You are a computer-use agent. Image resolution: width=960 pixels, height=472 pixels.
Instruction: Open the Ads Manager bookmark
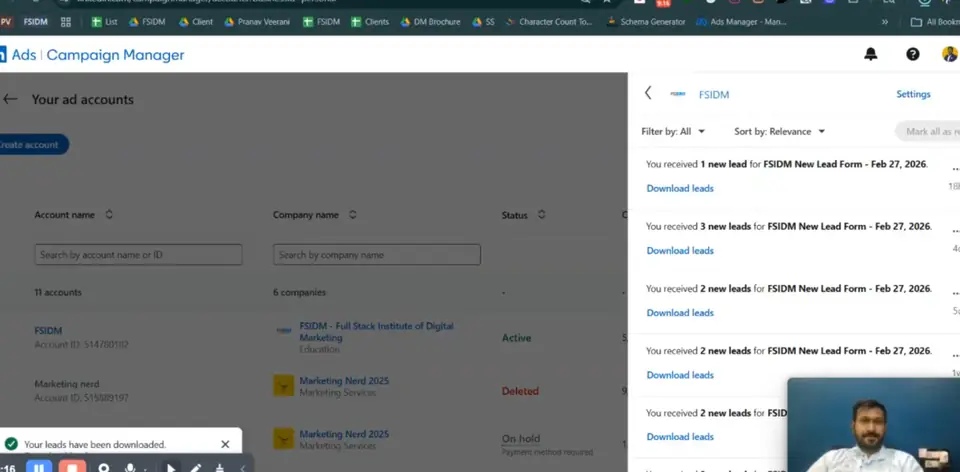[x=741, y=22]
